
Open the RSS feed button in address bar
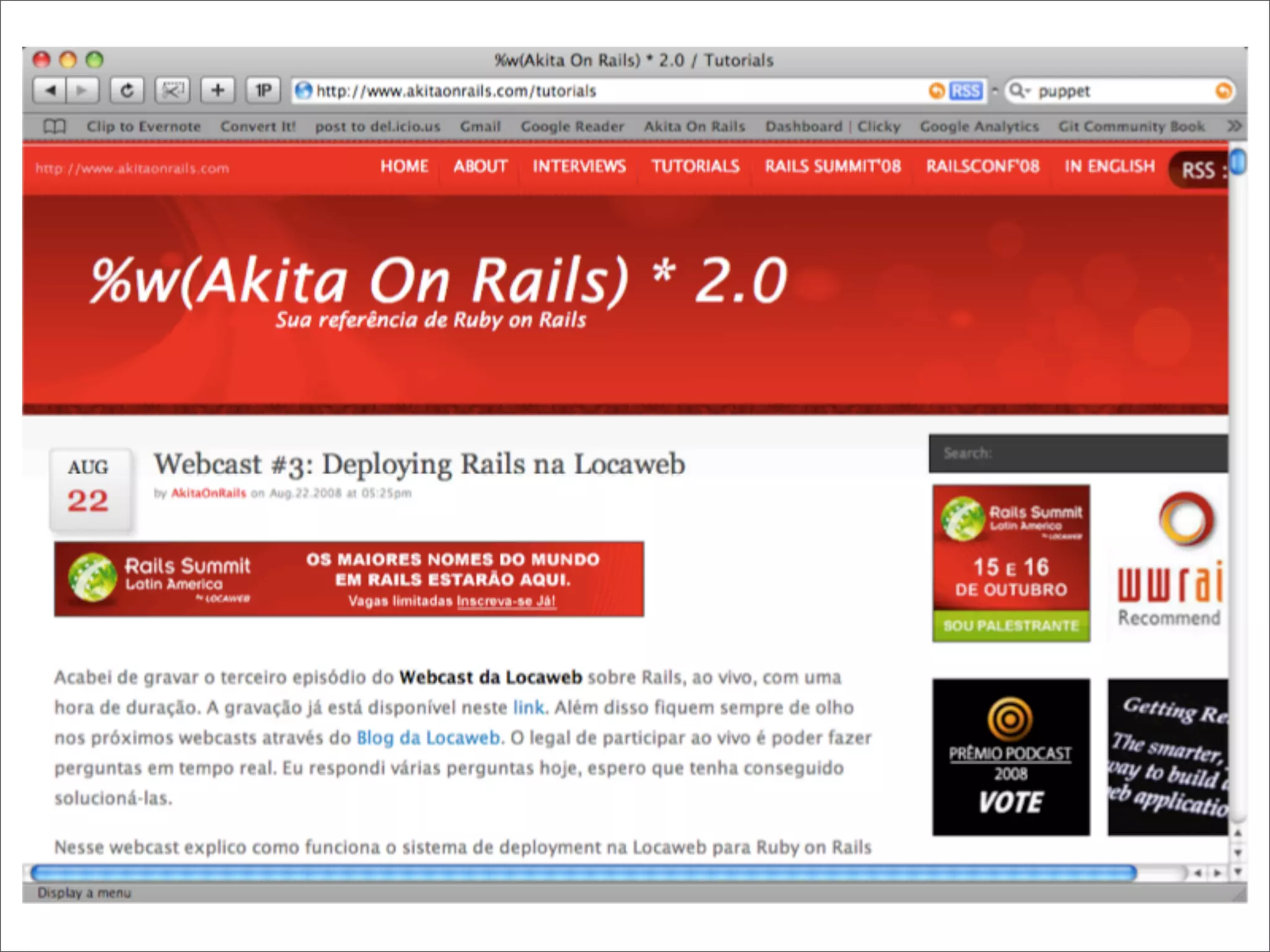(966, 91)
